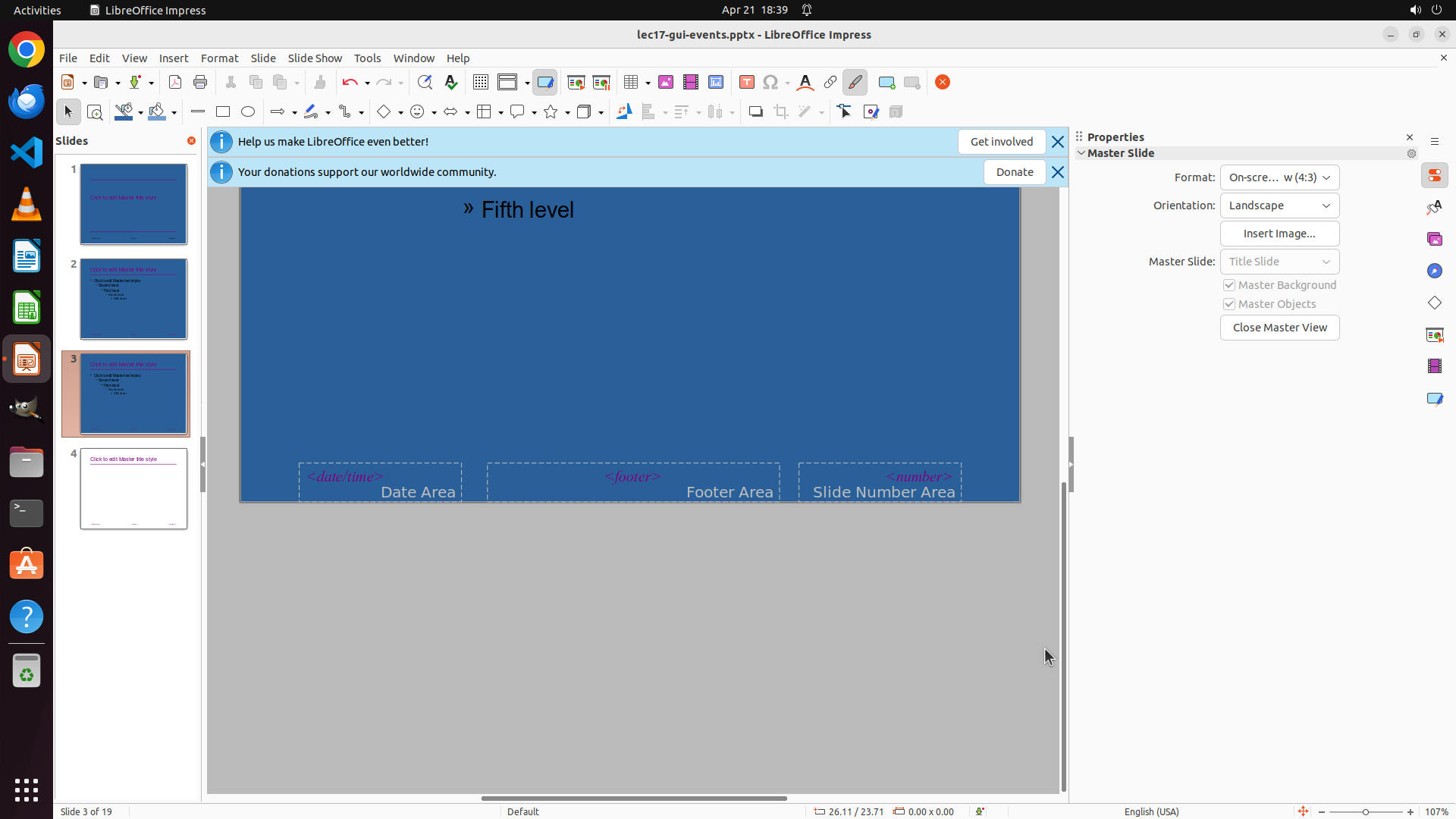The image size is (1456, 819).
Task: Click the Get involved button
Action: click(x=1001, y=142)
